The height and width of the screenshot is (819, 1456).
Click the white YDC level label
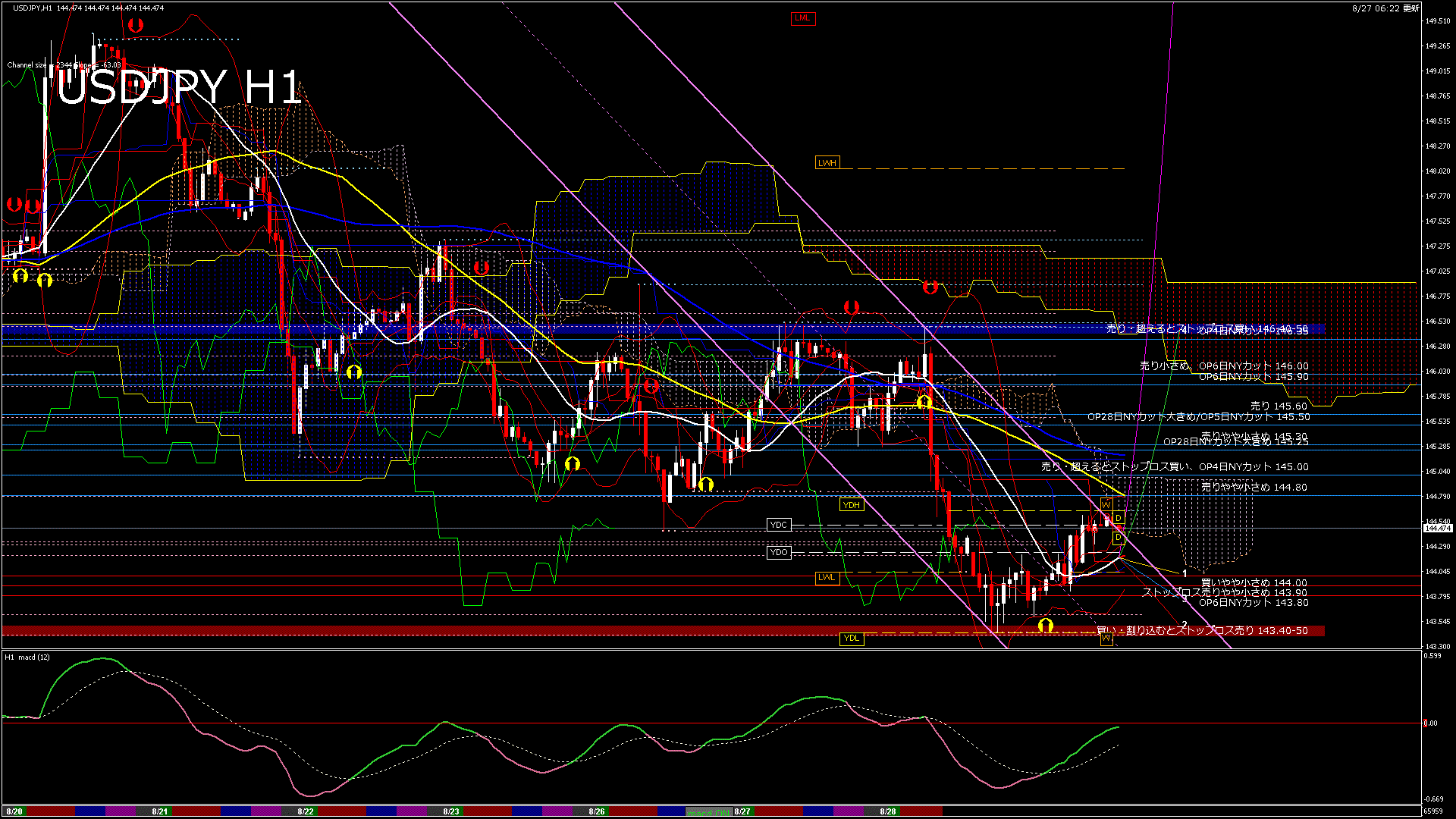tap(779, 525)
